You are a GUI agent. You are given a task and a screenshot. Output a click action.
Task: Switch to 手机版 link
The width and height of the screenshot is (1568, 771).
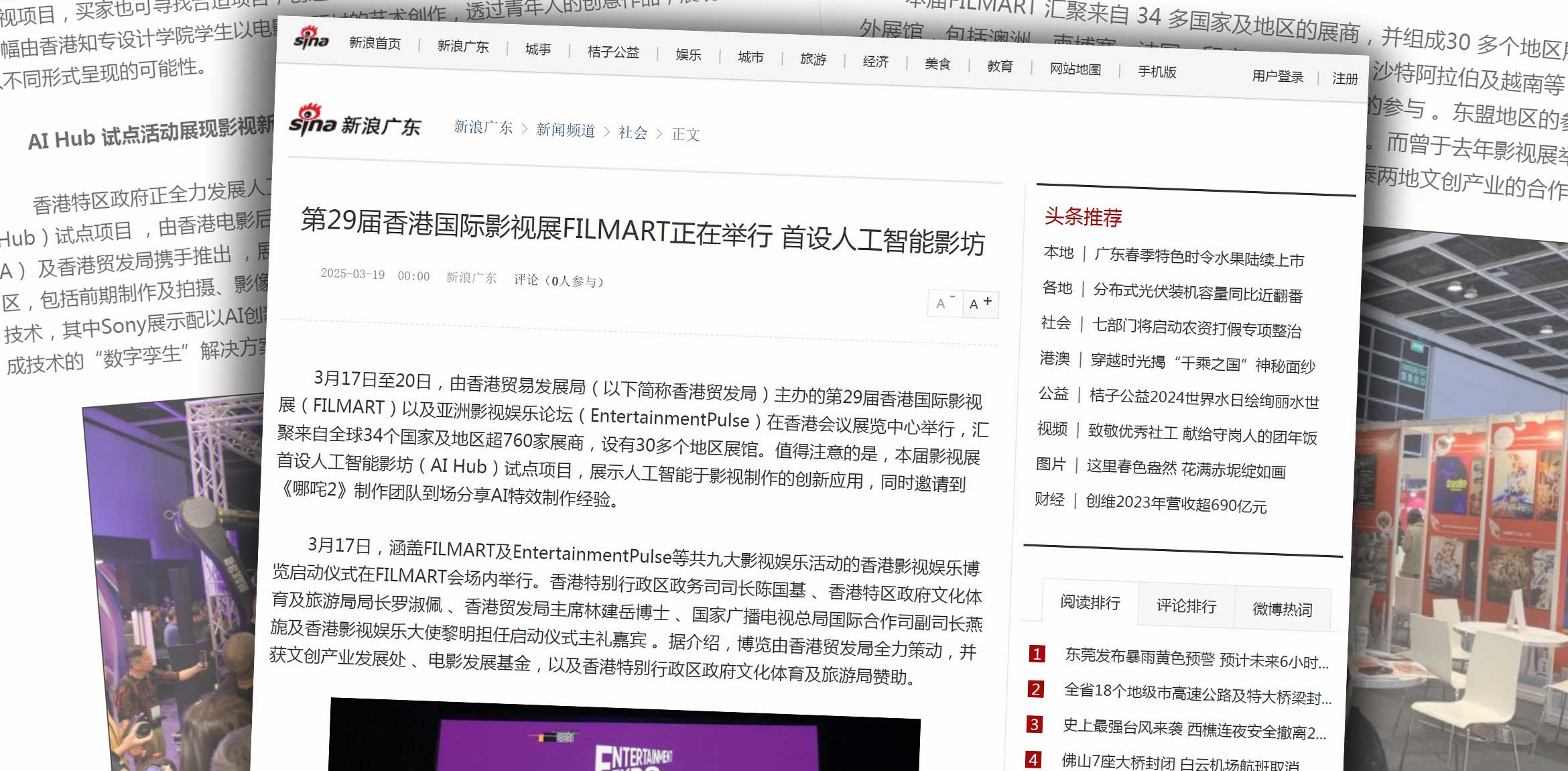(1157, 72)
